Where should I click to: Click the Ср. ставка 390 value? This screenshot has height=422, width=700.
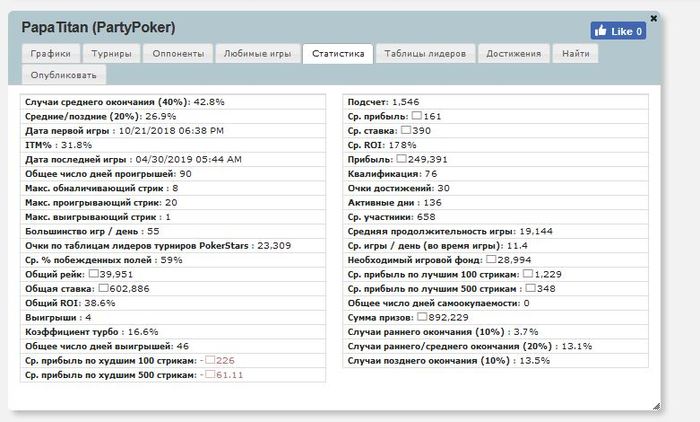pos(416,131)
